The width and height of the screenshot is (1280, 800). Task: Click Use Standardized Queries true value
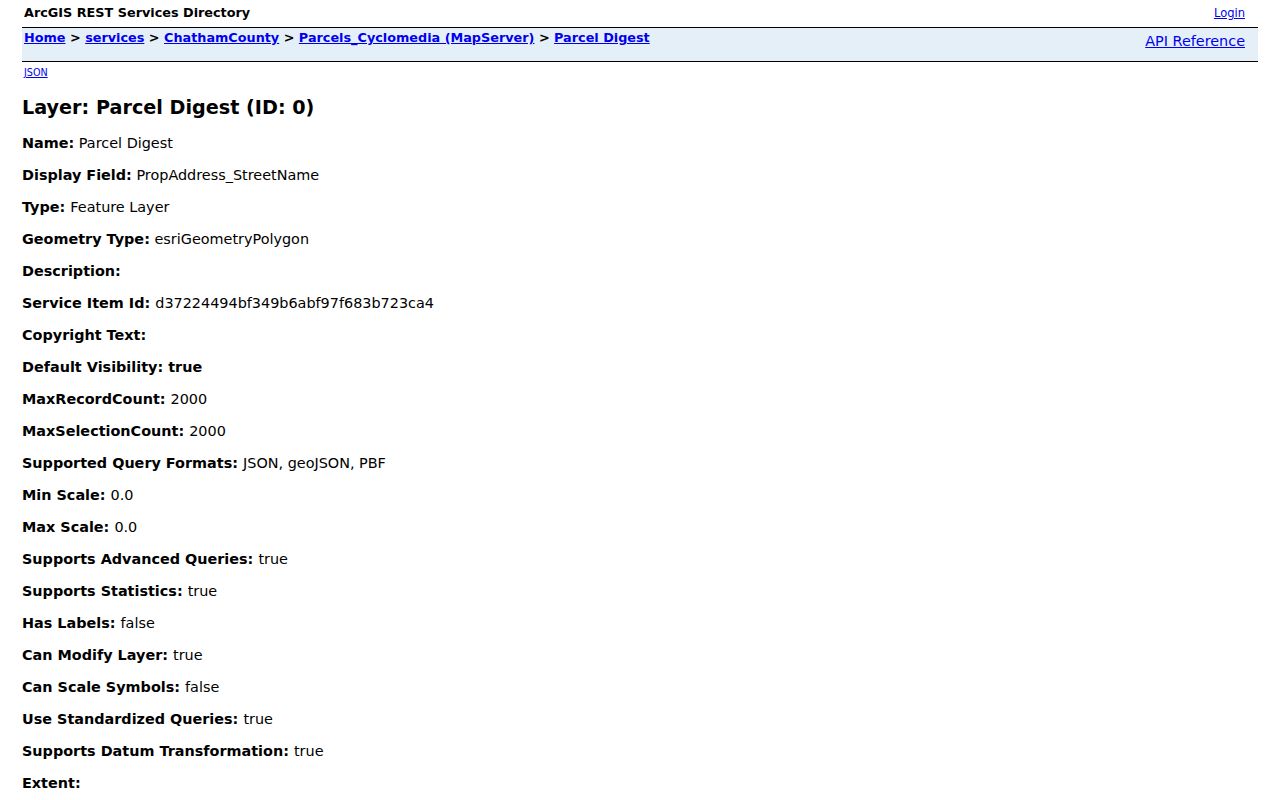(x=258, y=719)
